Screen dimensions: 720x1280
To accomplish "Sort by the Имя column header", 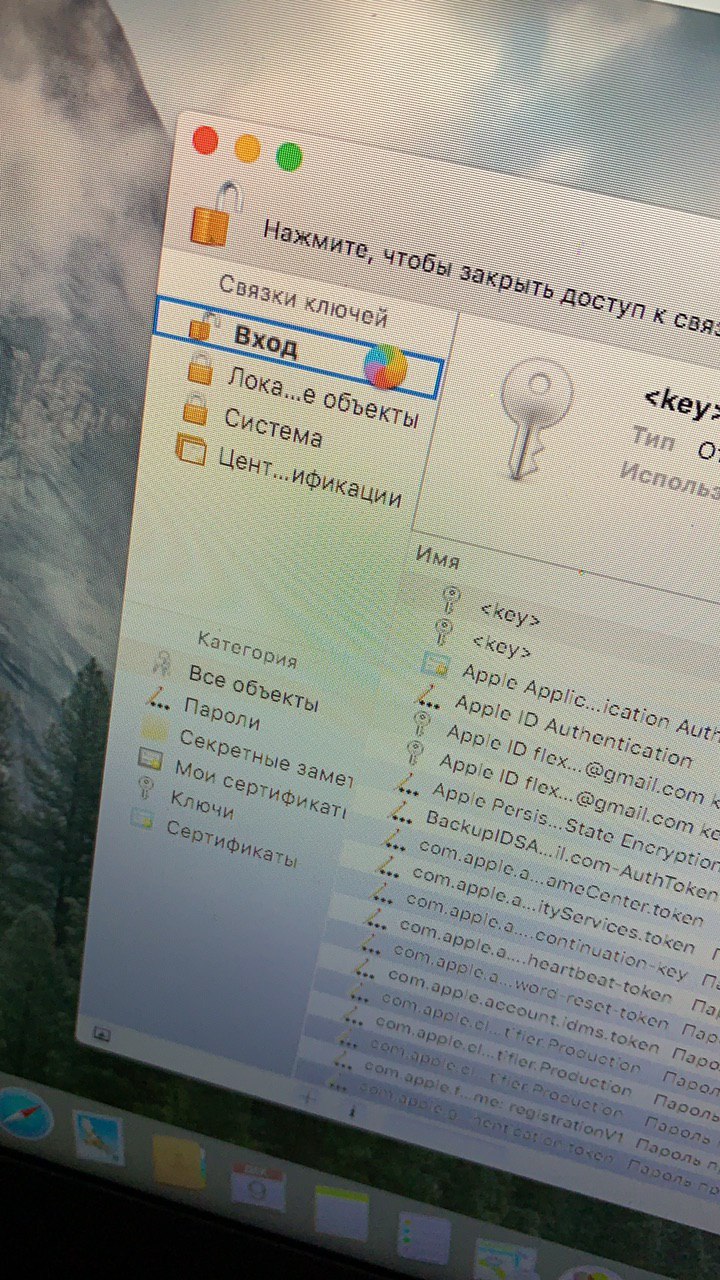I will [437, 558].
